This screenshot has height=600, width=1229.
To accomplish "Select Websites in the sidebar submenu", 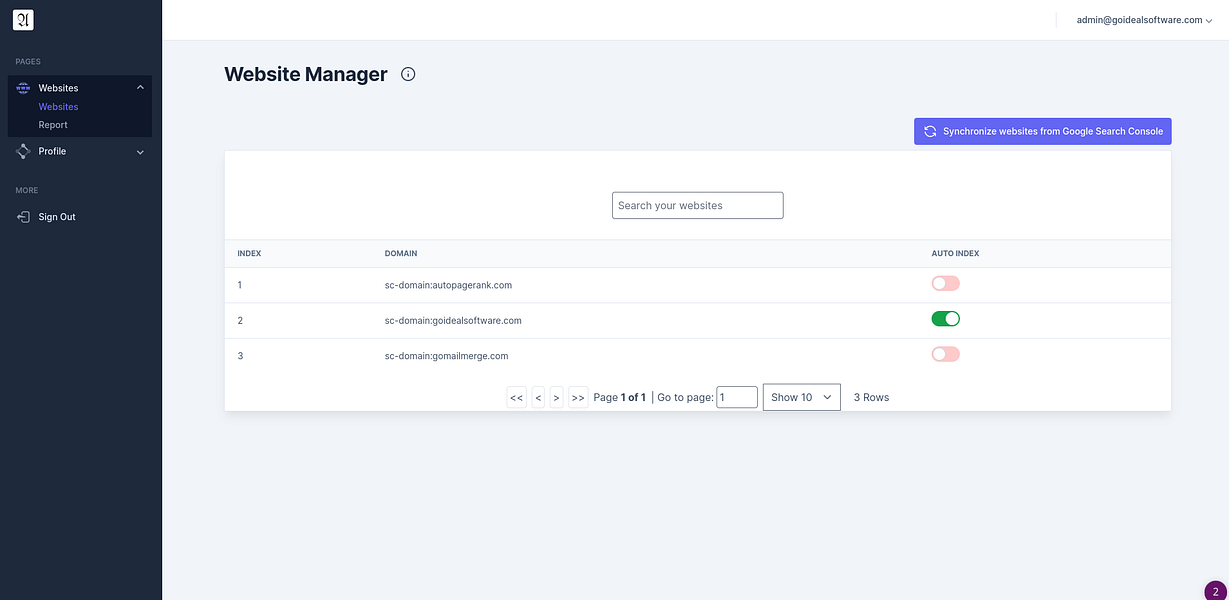I will coord(58,106).
